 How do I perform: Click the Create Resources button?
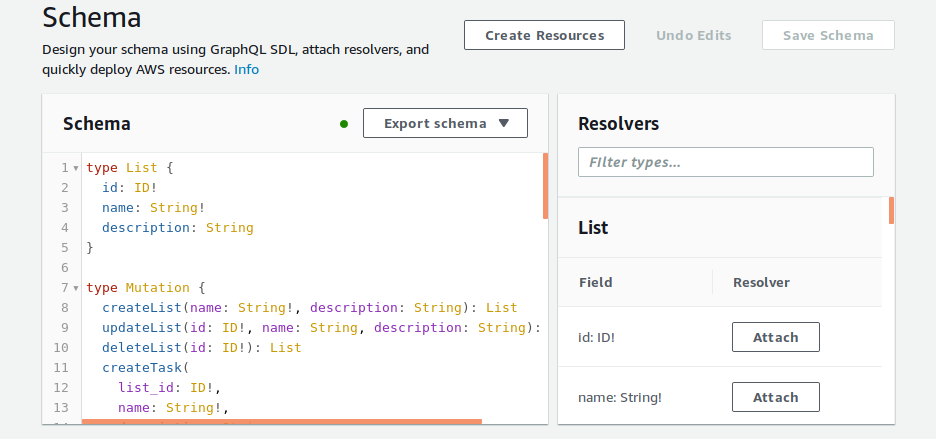[544, 35]
